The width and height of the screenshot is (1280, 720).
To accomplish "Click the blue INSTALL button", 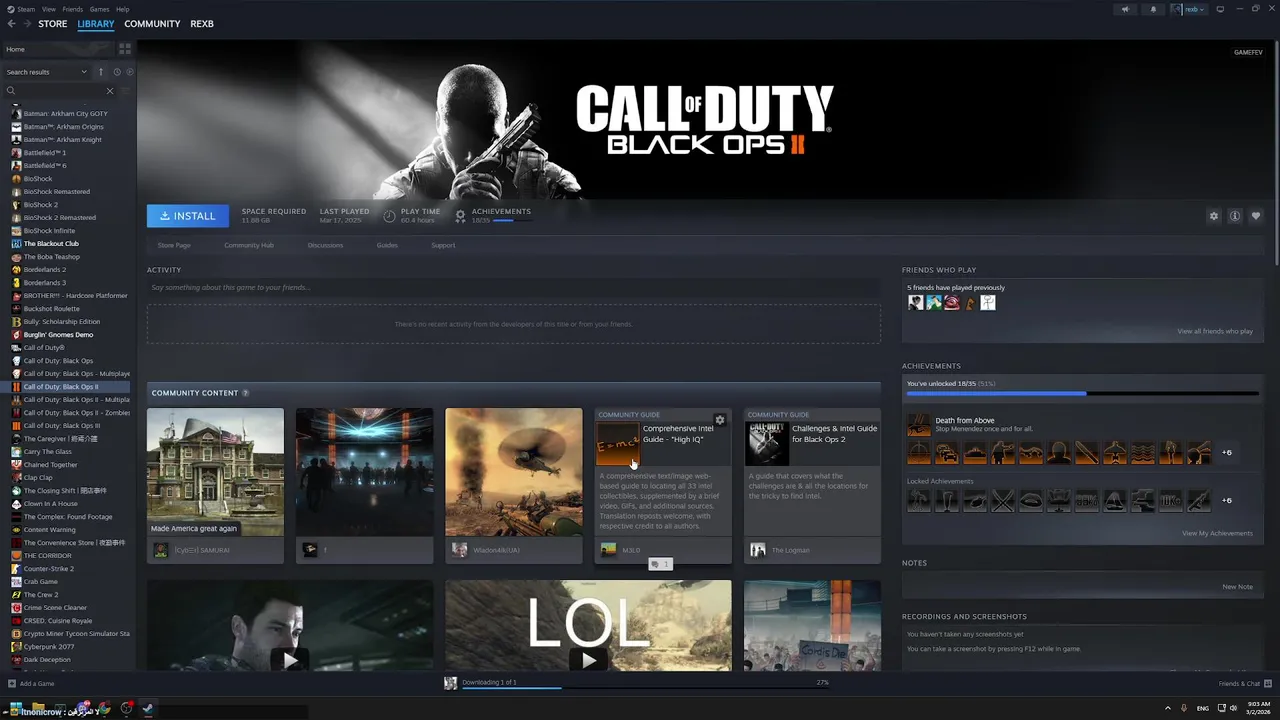I will [188, 216].
